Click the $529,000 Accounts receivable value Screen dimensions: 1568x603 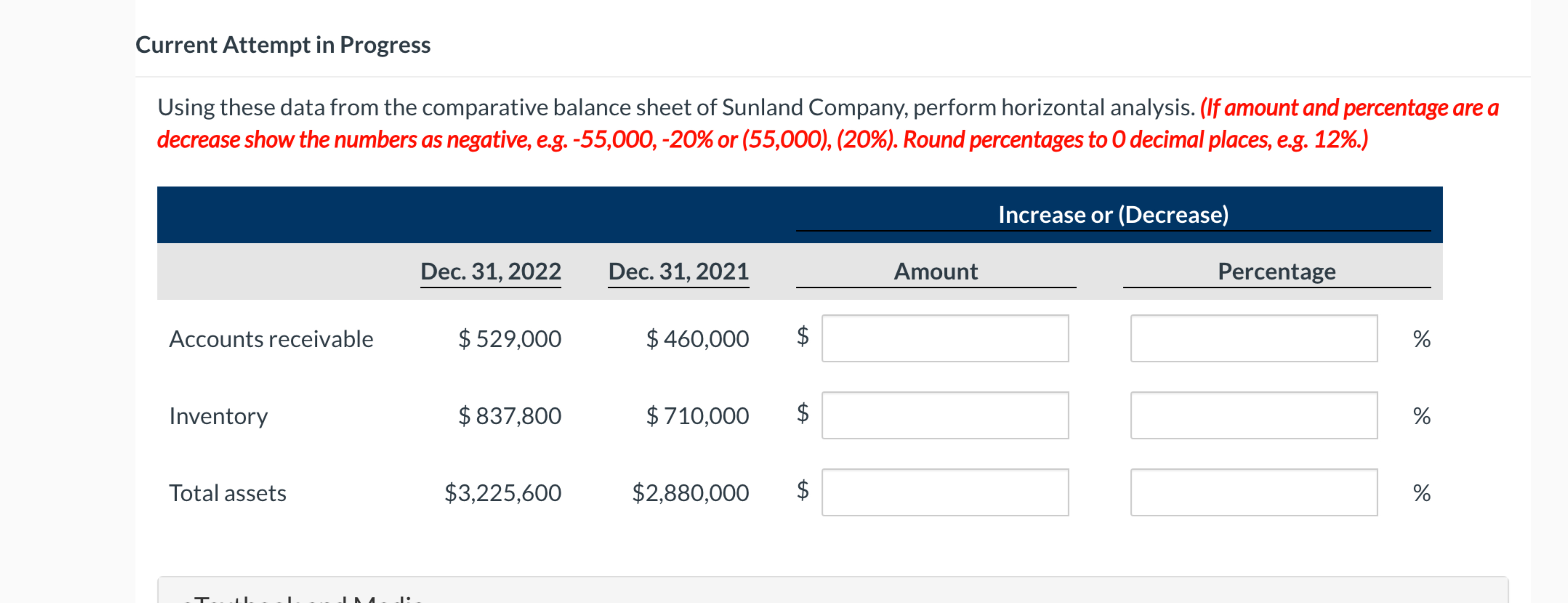coord(510,339)
